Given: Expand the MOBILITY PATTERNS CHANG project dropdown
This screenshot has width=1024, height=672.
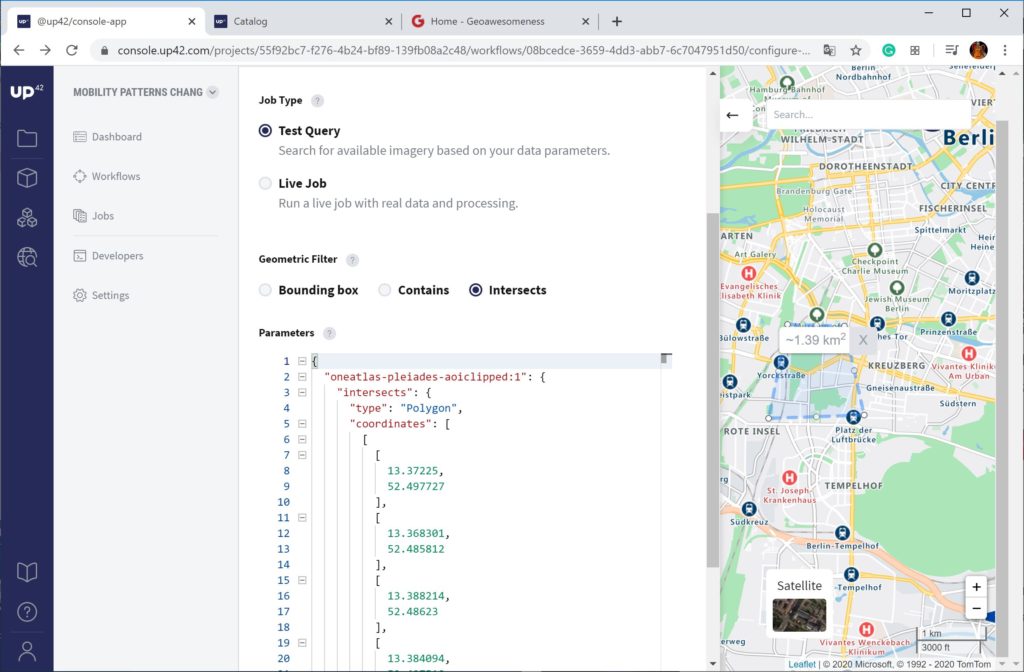Looking at the screenshot, I should (212, 92).
